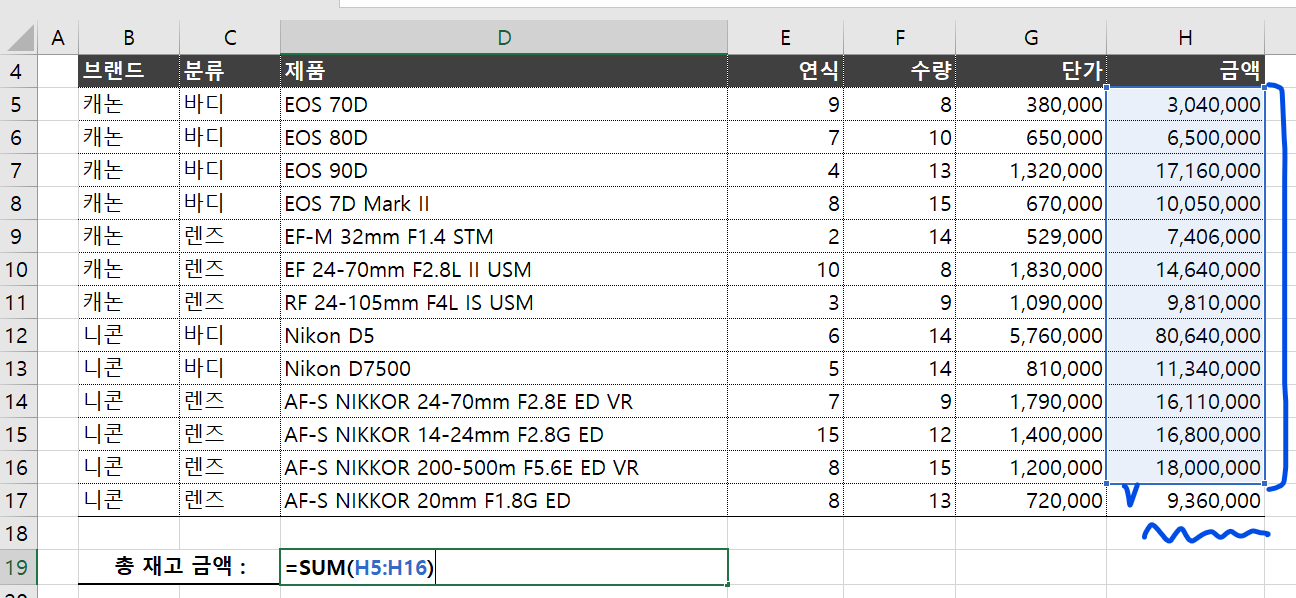This screenshot has height=598, width=1296.
Task: Select amount cell 6,500,000
Action: 1185,137
